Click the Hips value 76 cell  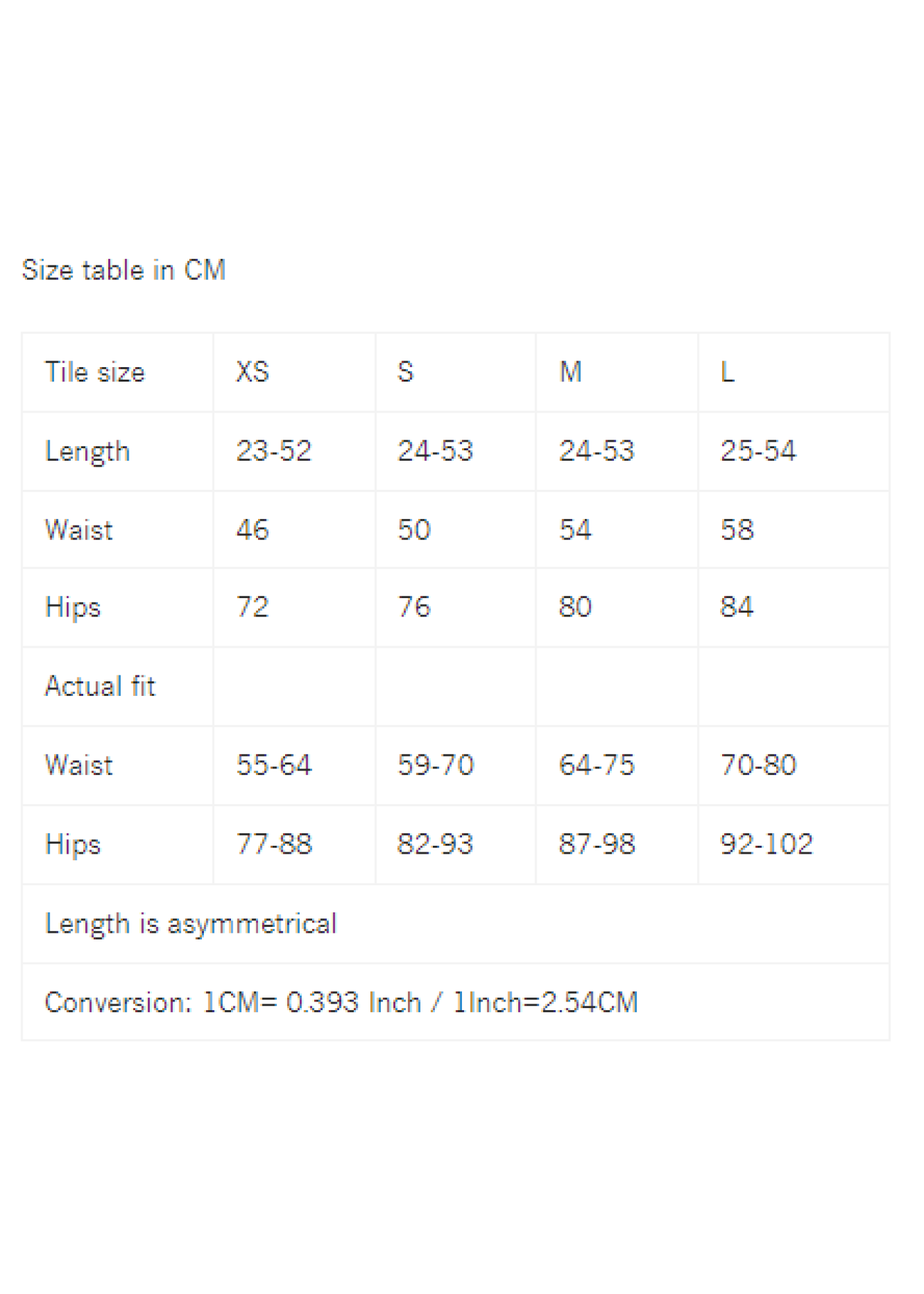pyautogui.click(x=455, y=607)
